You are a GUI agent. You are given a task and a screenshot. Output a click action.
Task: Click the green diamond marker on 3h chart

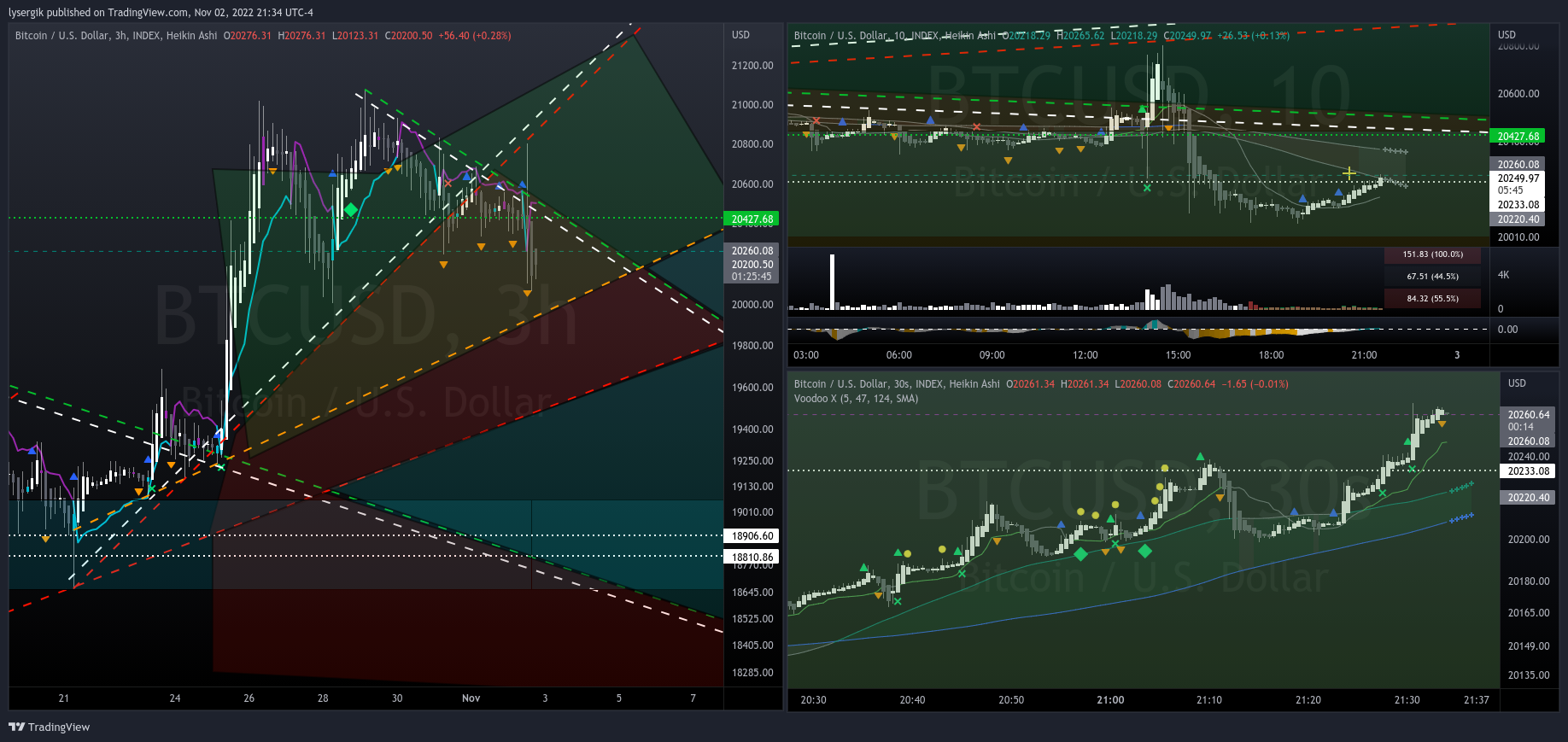click(351, 209)
